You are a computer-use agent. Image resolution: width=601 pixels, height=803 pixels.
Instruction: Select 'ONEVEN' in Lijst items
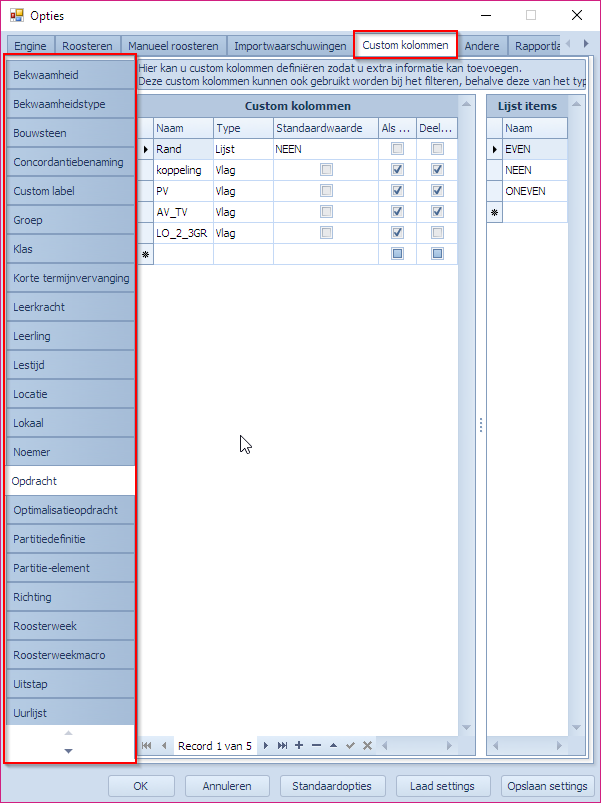point(534,191)
